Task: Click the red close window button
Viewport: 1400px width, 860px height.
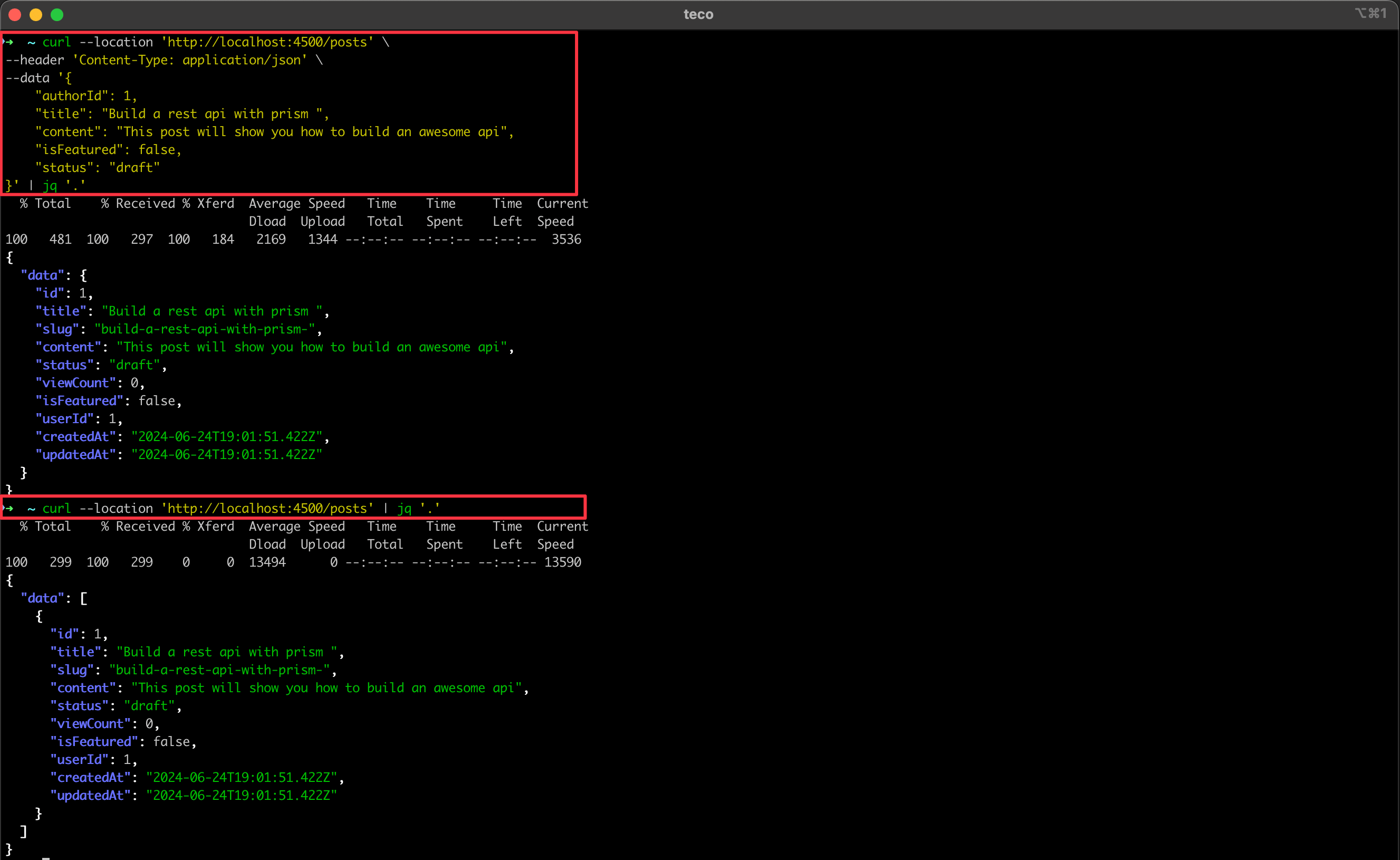Action: [15, 15]
